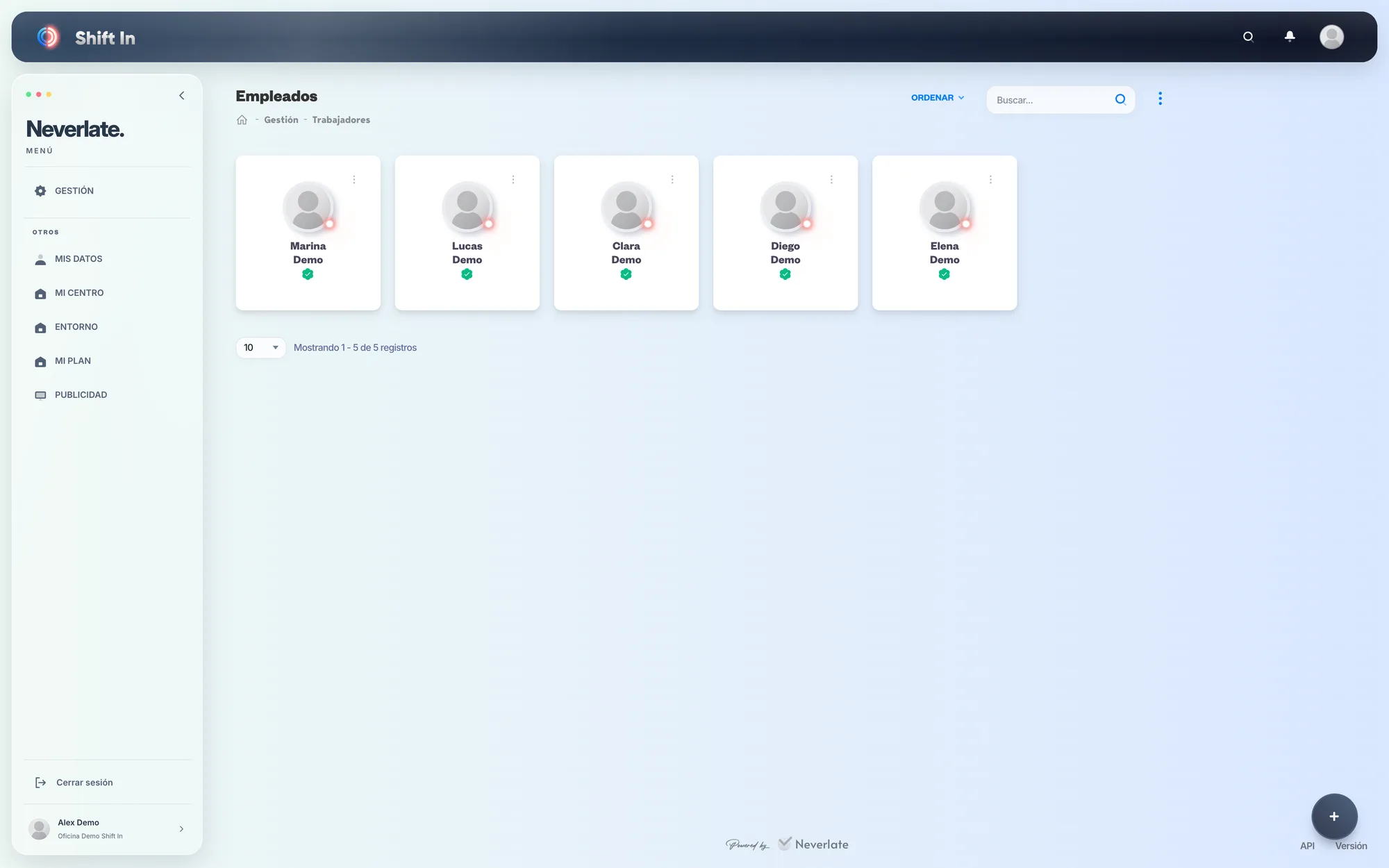
Task: Click Diego Demo verified badge
Action: (x=785, y=274)
